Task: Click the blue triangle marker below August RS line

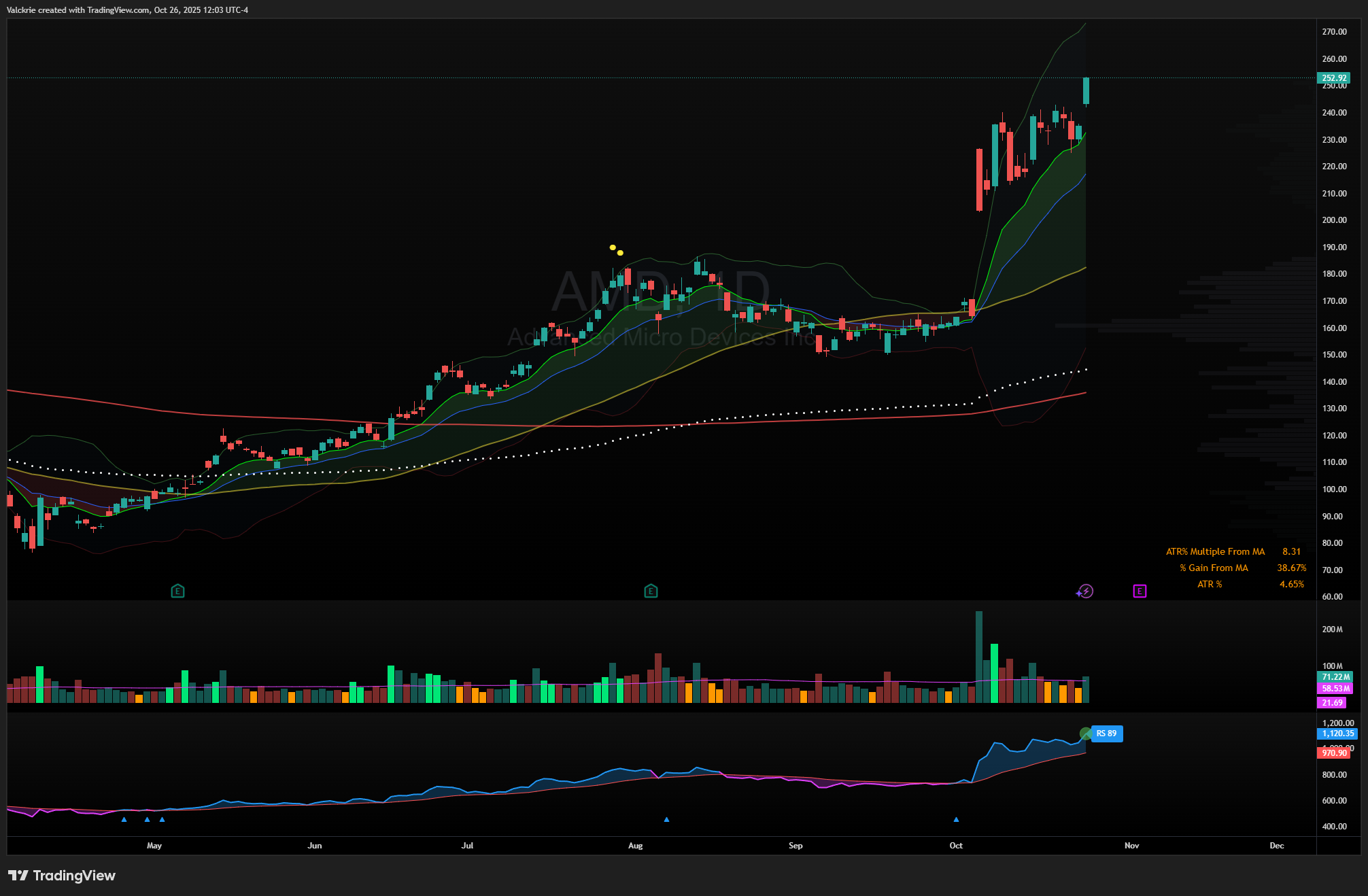Action: tap(666, 820)
